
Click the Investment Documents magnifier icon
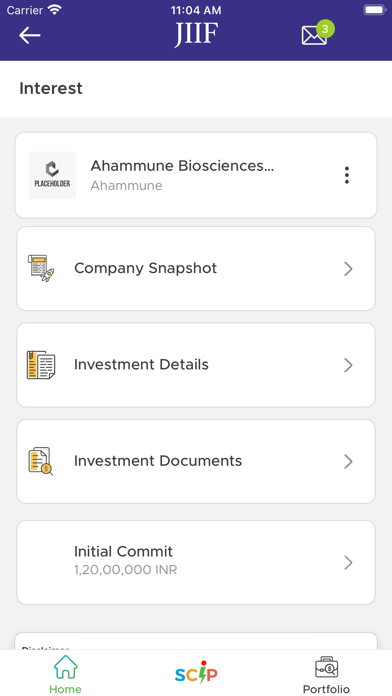(x=41, y=461)
